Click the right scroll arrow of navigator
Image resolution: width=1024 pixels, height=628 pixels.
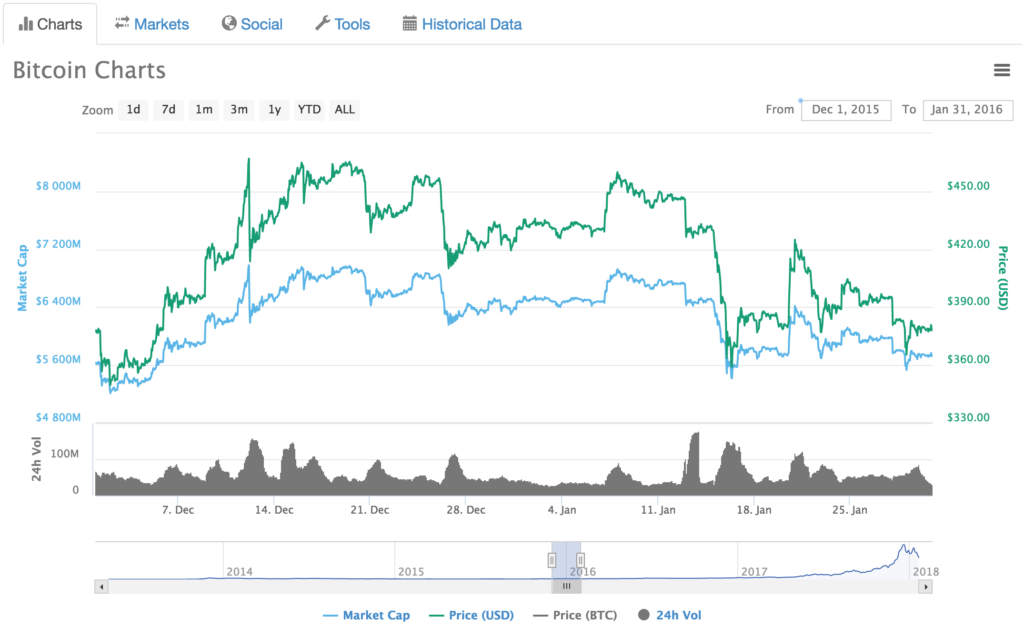(925, 586)
